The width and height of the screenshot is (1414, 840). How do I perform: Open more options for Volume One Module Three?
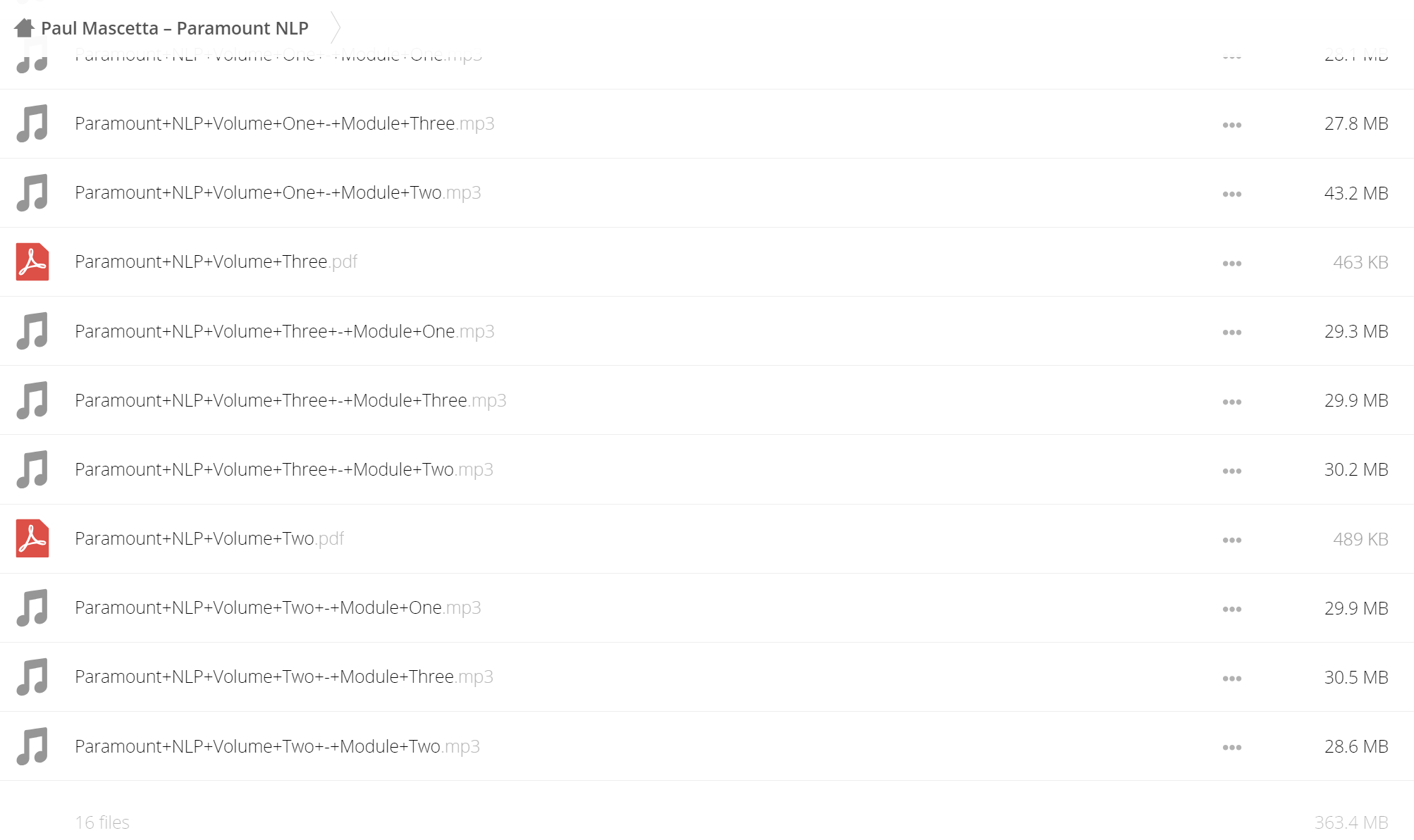tap(1231, 125)
